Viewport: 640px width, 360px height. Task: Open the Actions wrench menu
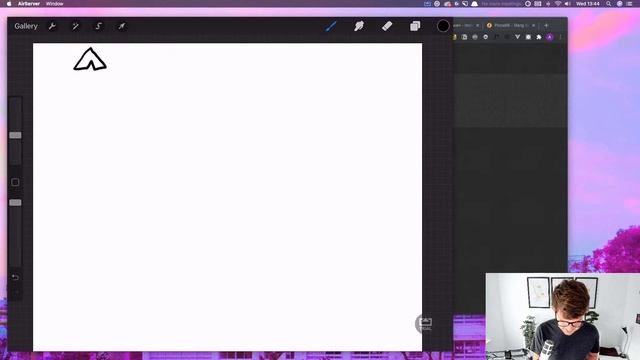coord(52,26)
